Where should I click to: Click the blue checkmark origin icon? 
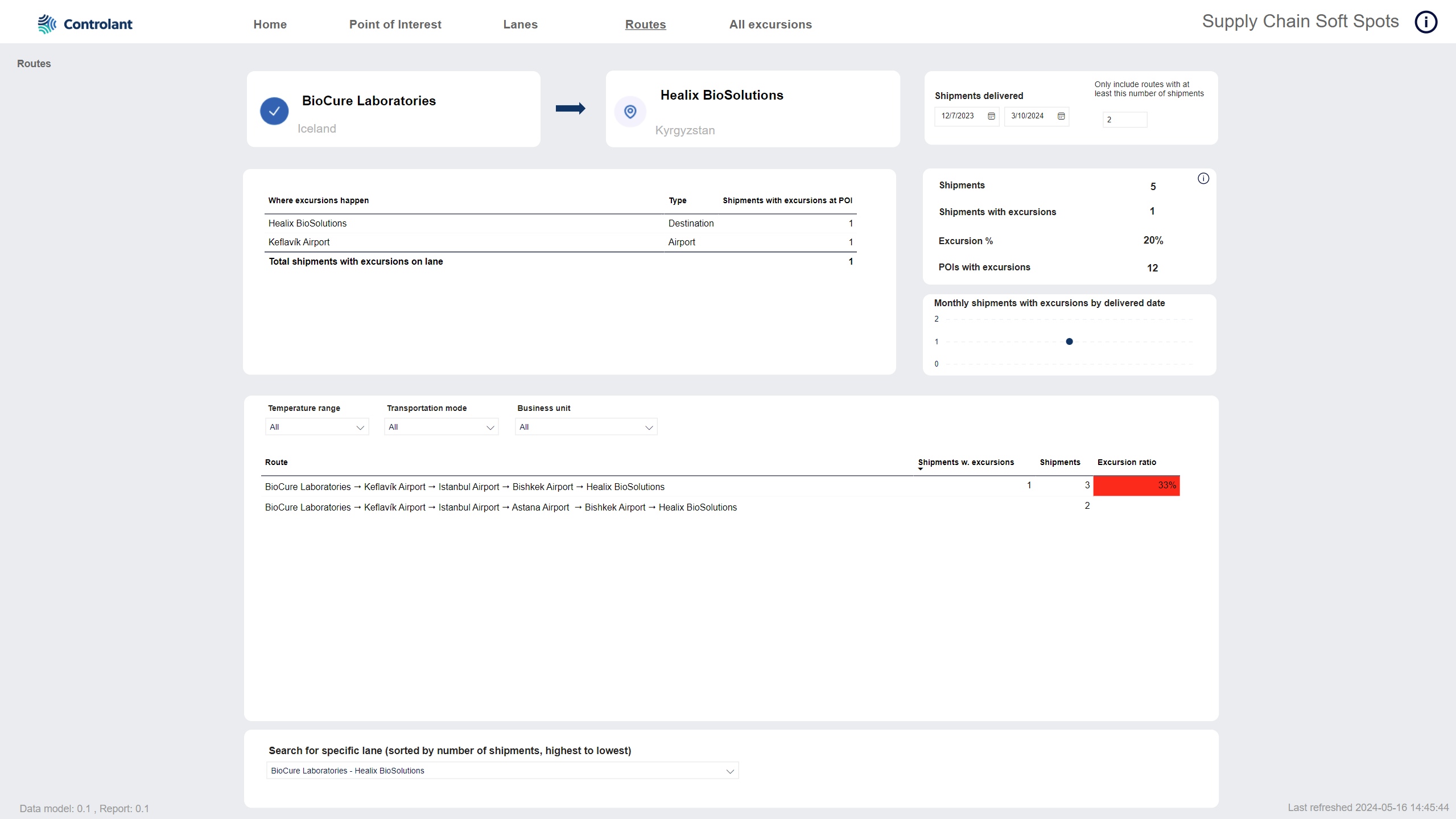click(274, 111)
